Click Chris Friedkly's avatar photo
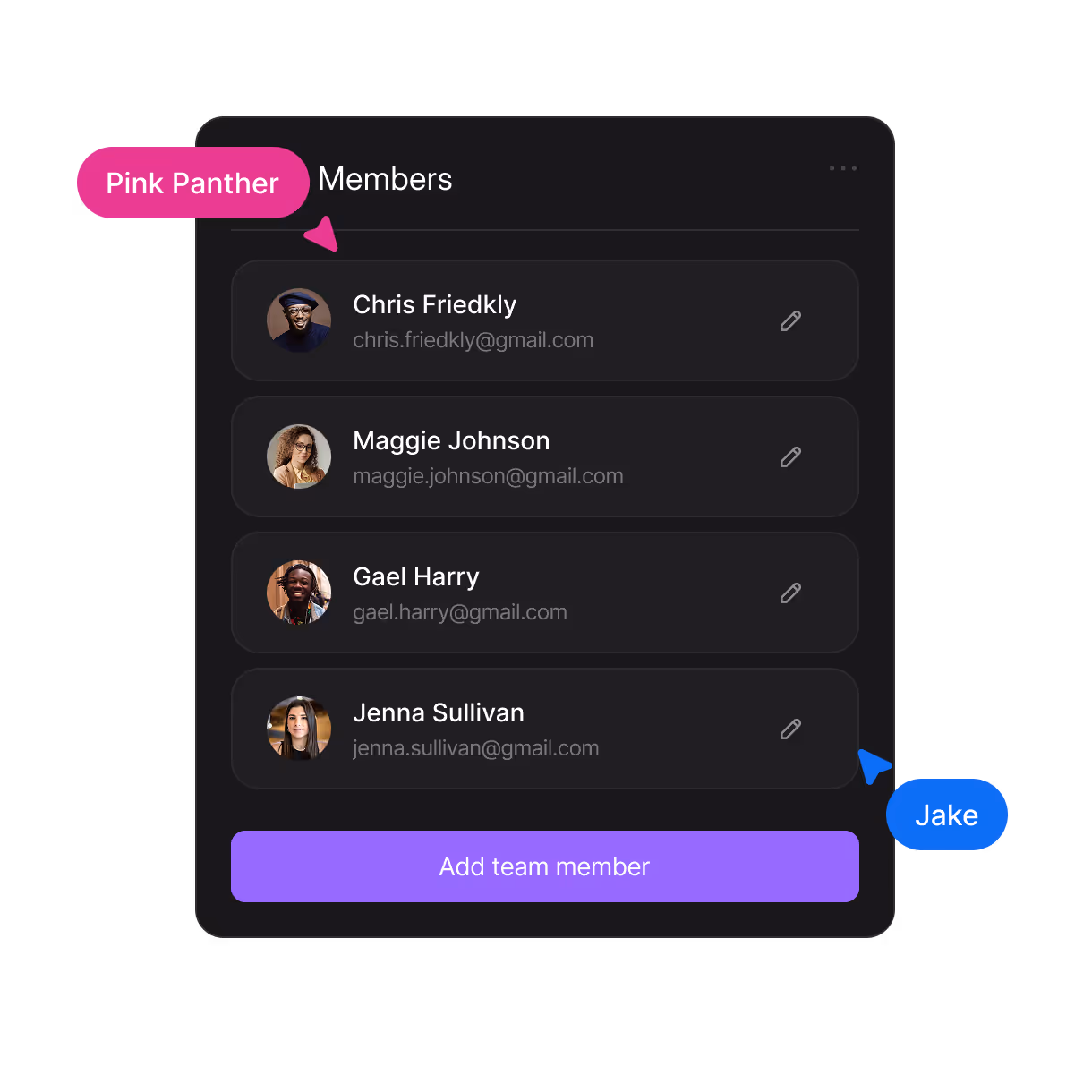 299,320
